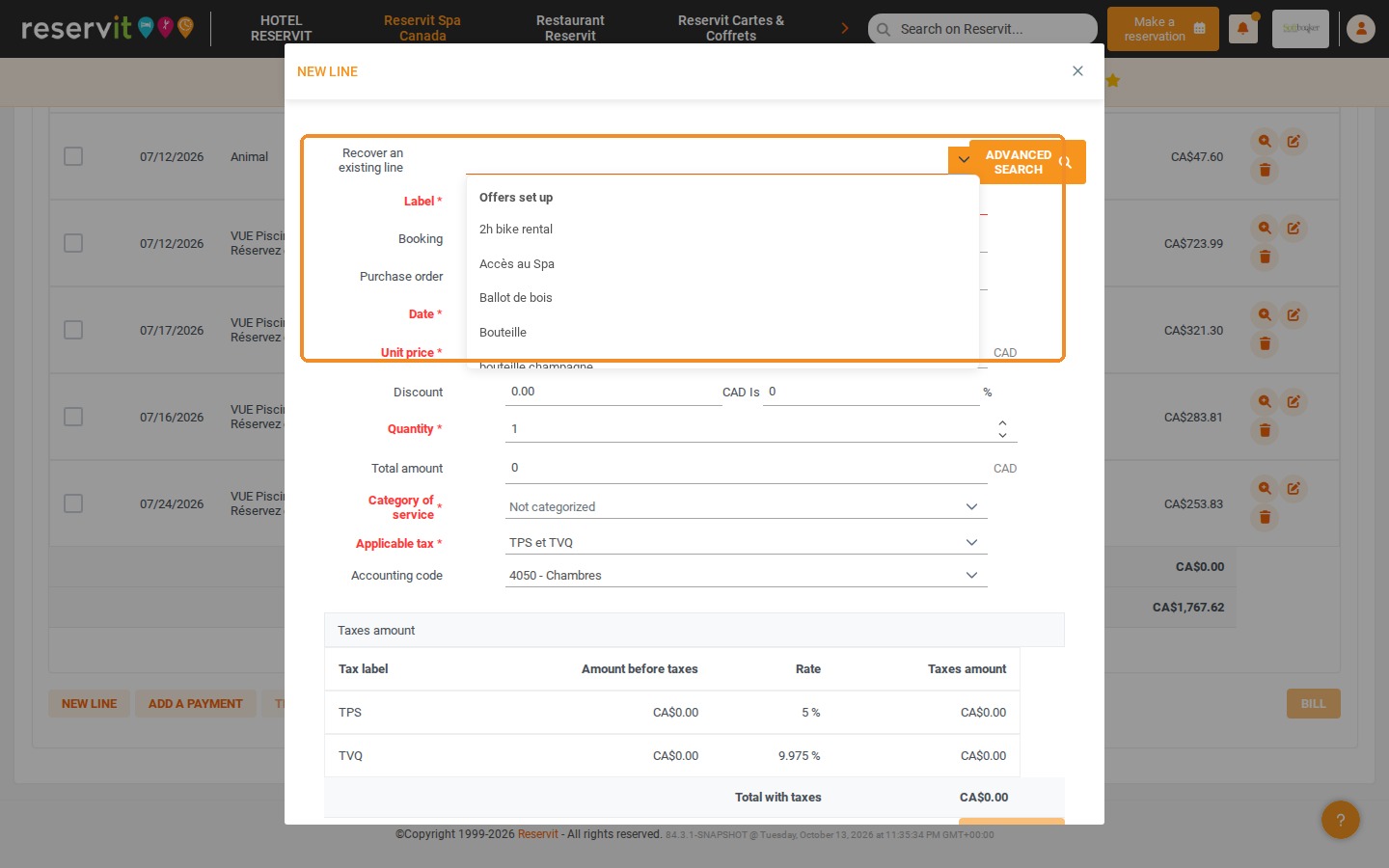The width and height of the screenshot is (1389, 868).
Task: View details of the CA$321.30 line
Action: (x=1265, y=315)
